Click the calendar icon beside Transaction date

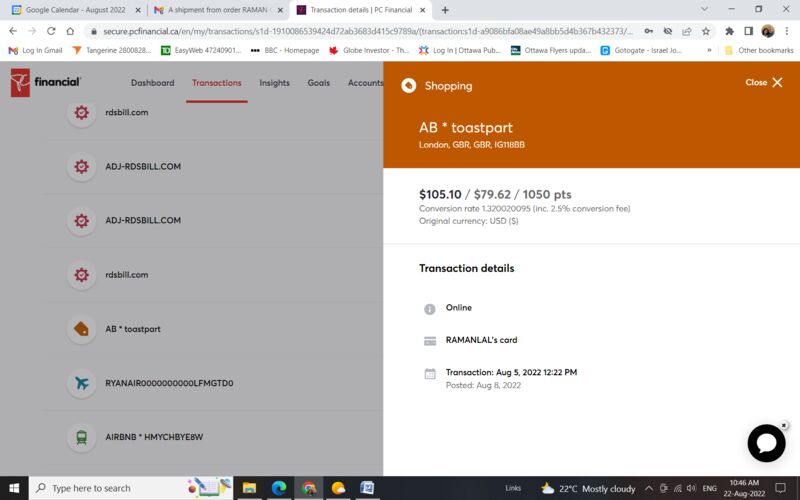click(430, 374)
